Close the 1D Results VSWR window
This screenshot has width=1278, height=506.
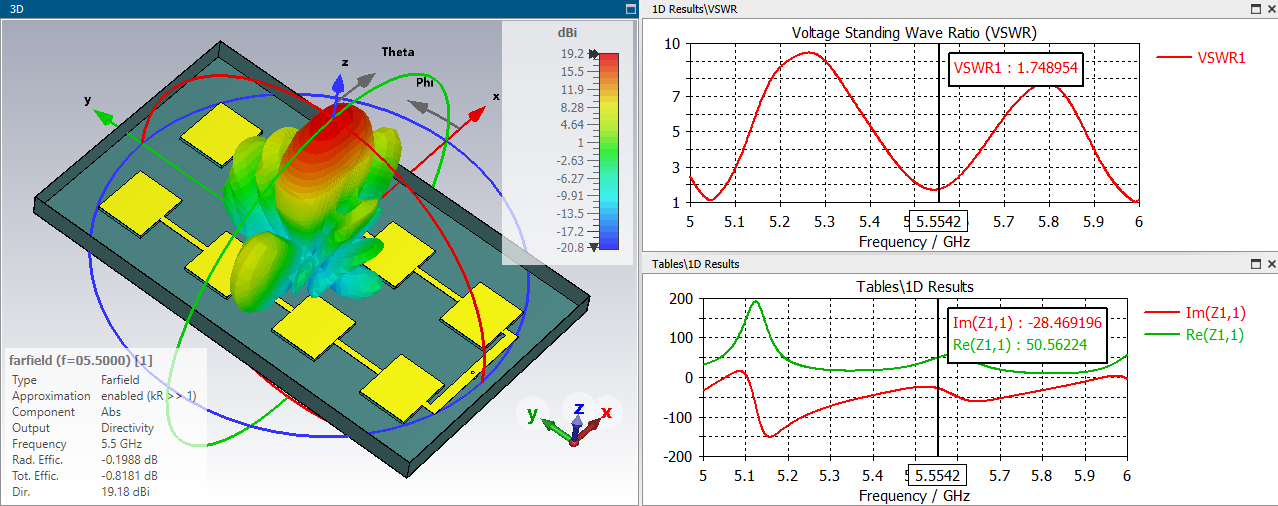click(1270, 9)
